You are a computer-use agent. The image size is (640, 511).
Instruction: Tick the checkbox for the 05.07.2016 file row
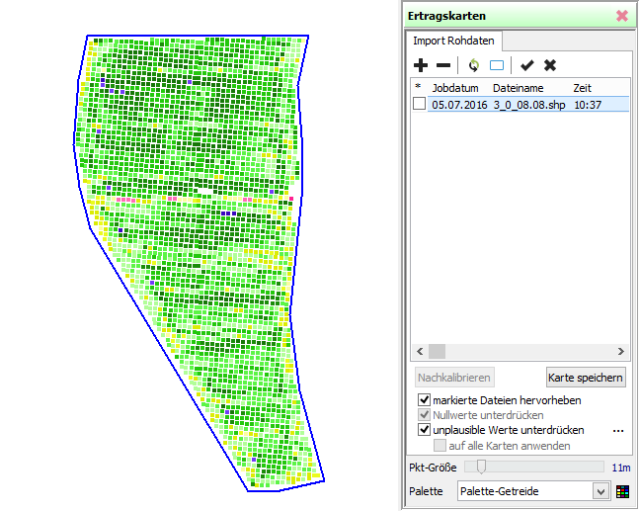point(419,104)
